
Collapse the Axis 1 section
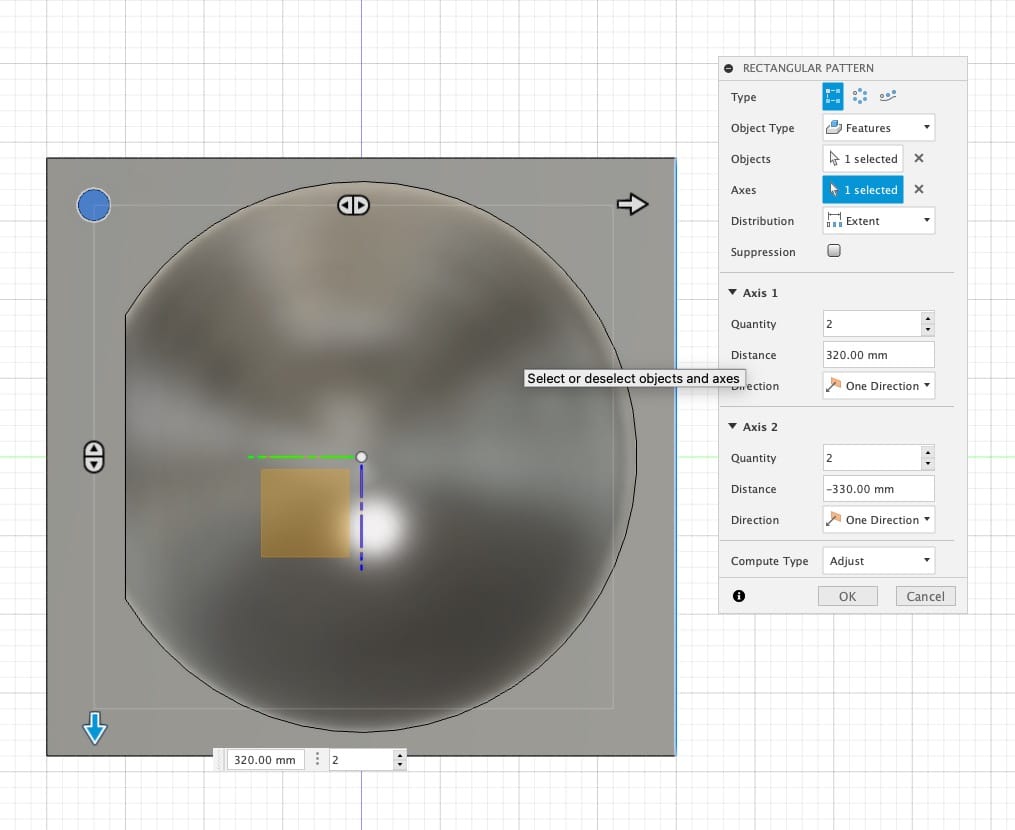point(732,293)
